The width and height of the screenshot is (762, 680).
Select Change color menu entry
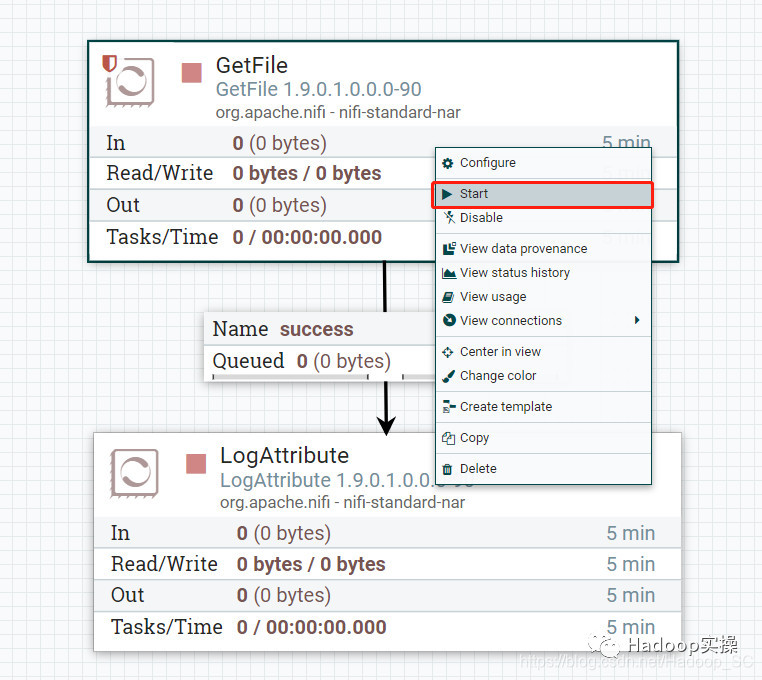pyautogui.click(x=543, y=376)
